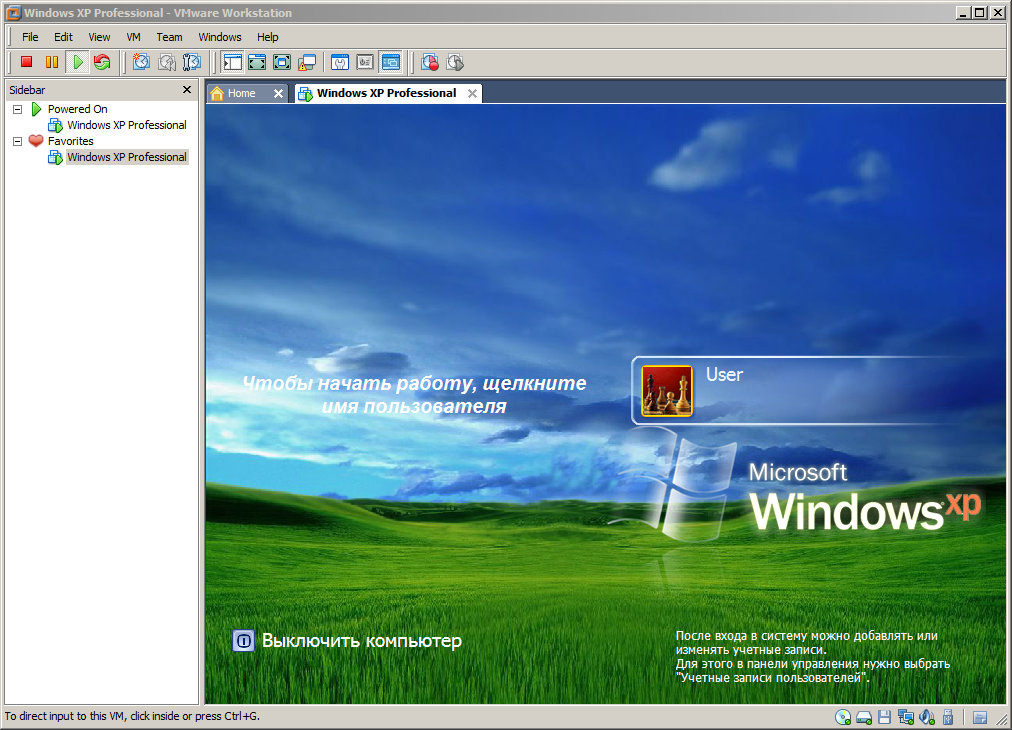Image resolution: width=1012 pixels, height=730 pixels.
Task: Click the red heart Favorites icon
Action: click(x=36, y=140)
